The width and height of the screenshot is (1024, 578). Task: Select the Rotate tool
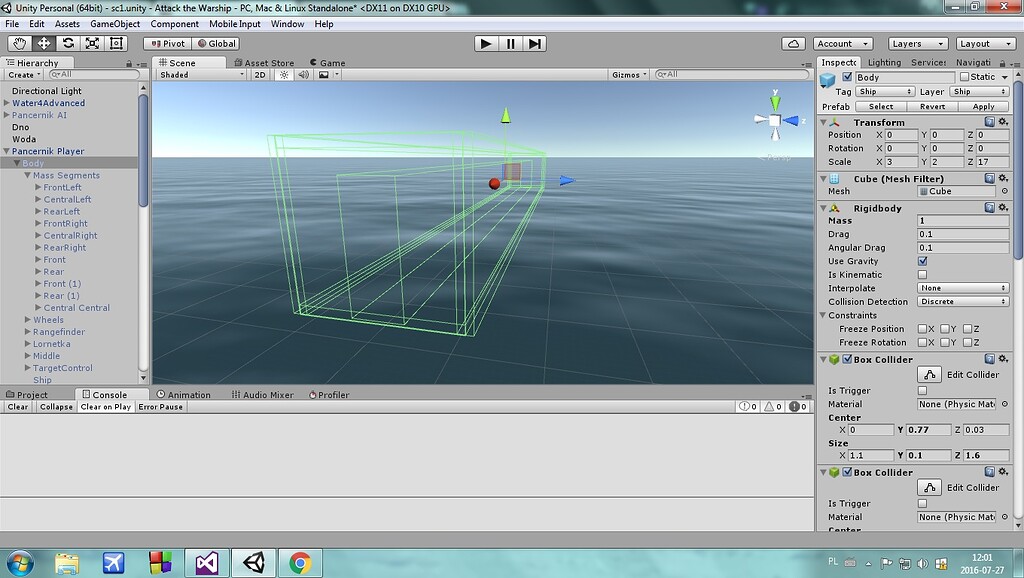[67, 43]
